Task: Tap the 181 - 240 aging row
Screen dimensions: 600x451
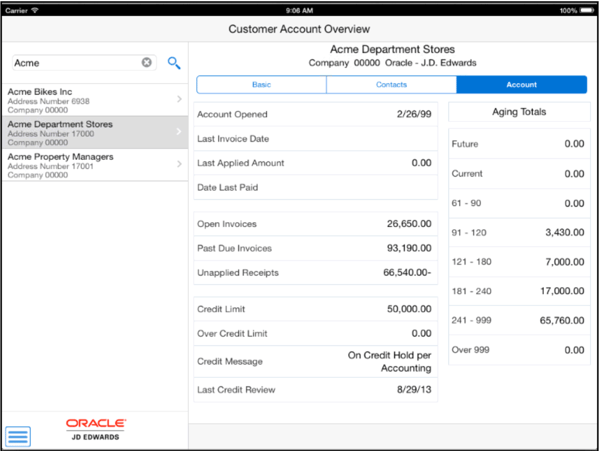Action: (519, 291)
